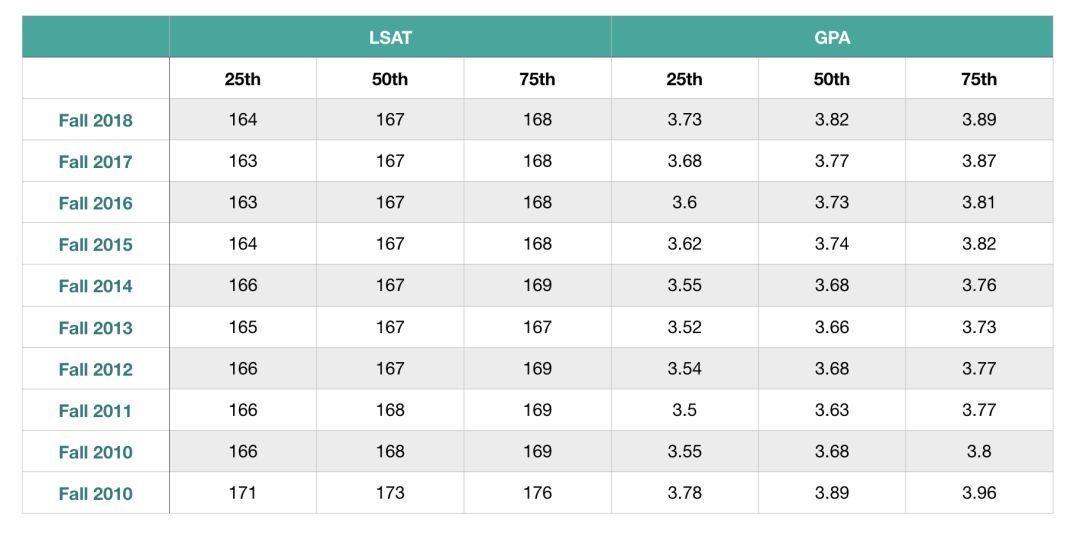Click the cell showing 3.96
This screenshot has height=536, width=1080.
click(978, 493)
